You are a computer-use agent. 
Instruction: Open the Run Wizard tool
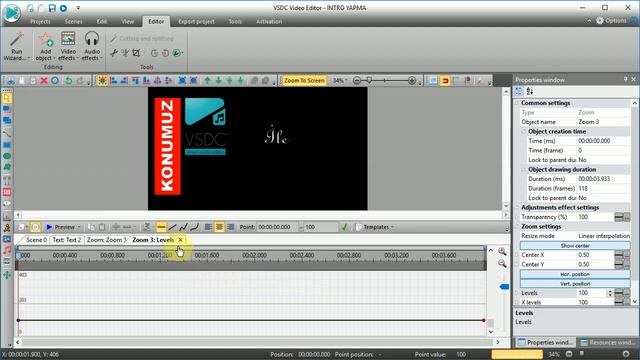point(16,46)
